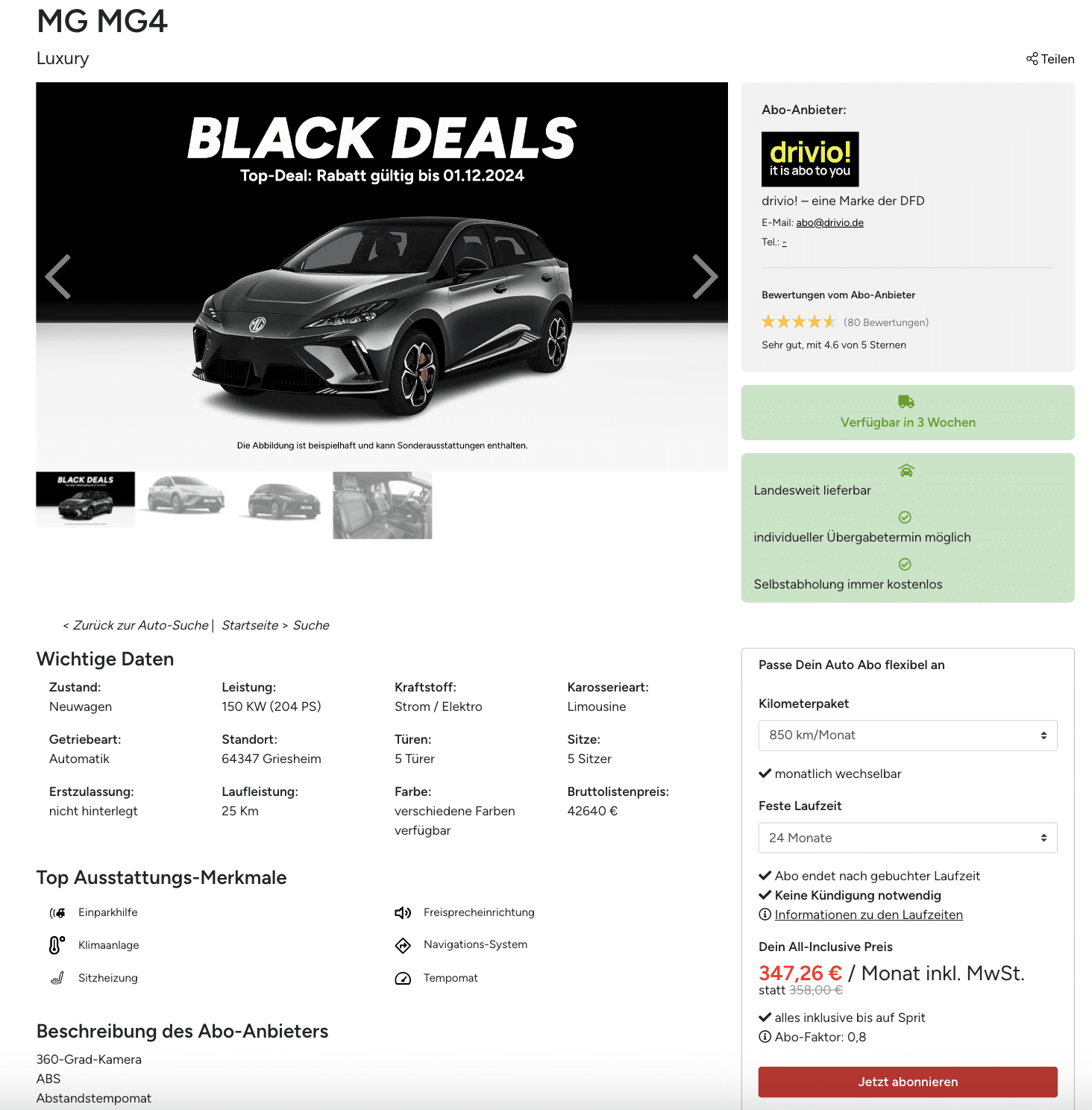Viewport: 1092px width, 1110px height.
Task: Show previous car image with left arrow
Action: point(58,277)
